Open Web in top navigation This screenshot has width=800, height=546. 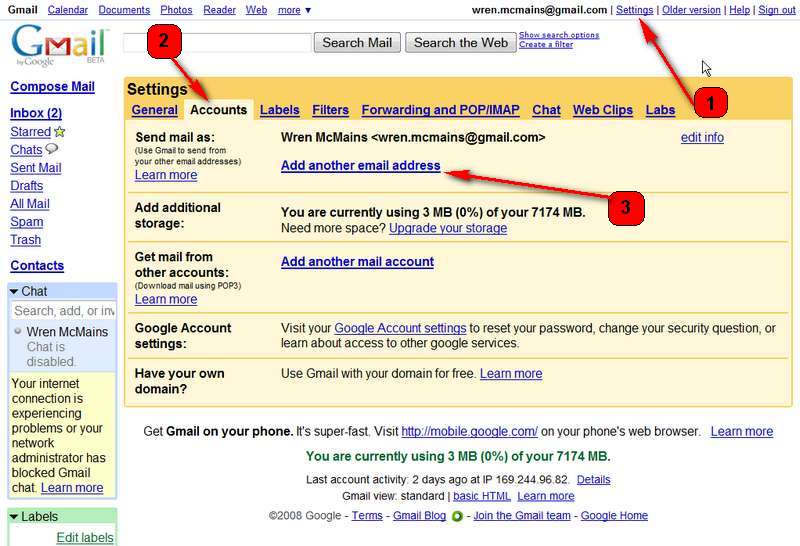(x=256, y=10)
